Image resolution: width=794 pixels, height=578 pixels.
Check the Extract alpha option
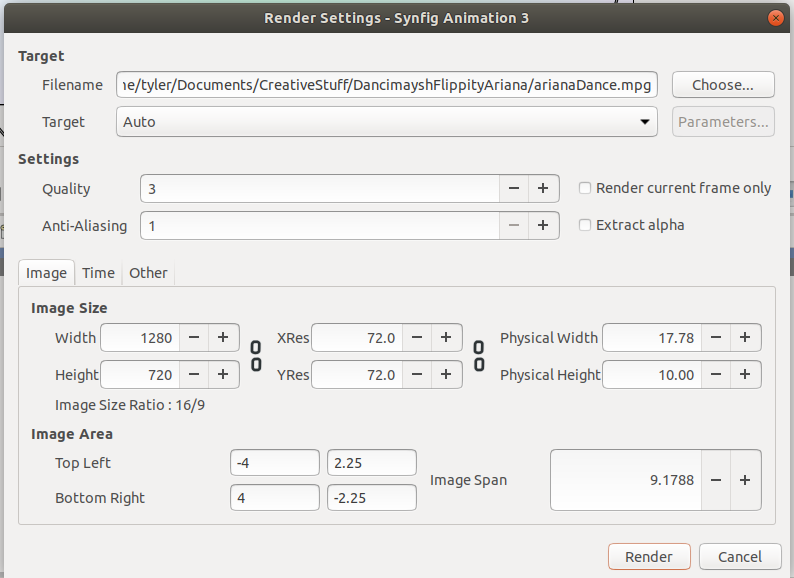point(585,225)
